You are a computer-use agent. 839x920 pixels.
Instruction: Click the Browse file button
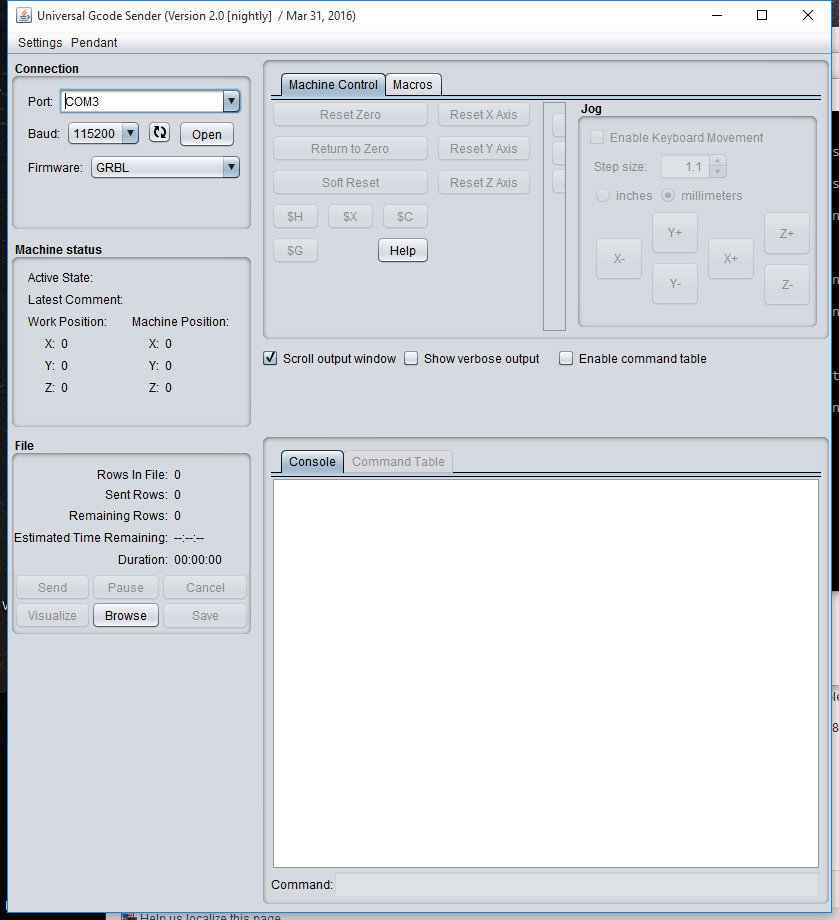click(x=126, y=615)
